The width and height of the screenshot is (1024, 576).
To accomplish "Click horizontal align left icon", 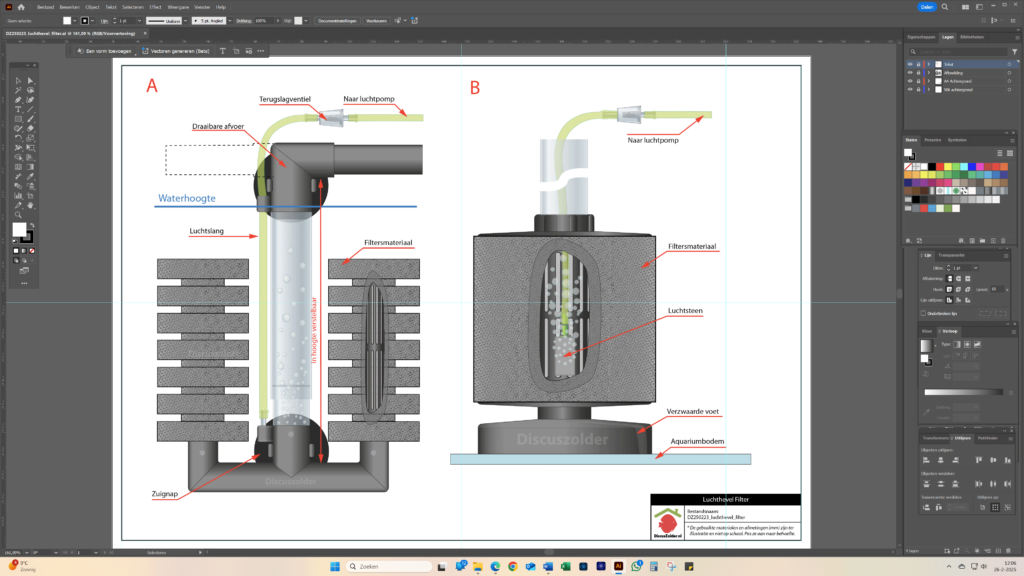I will pyautogui.click(x=926, y=460).
